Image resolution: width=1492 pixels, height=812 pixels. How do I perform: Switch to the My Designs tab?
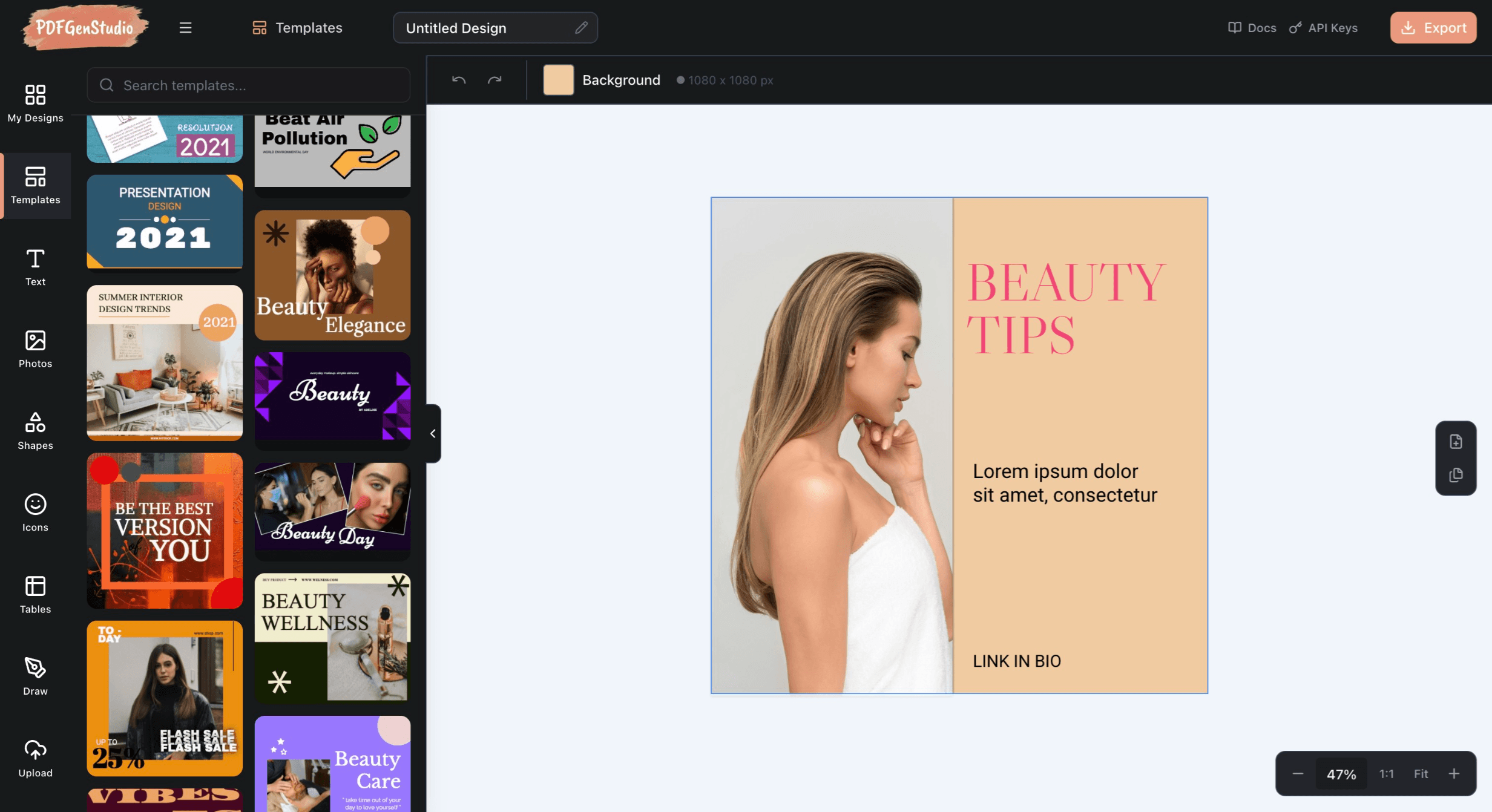point(35,103)
